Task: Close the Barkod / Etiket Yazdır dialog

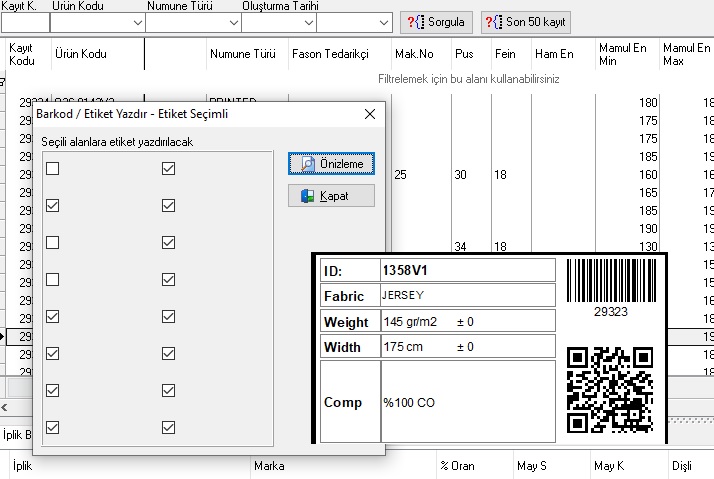Action: click(370, 114)
